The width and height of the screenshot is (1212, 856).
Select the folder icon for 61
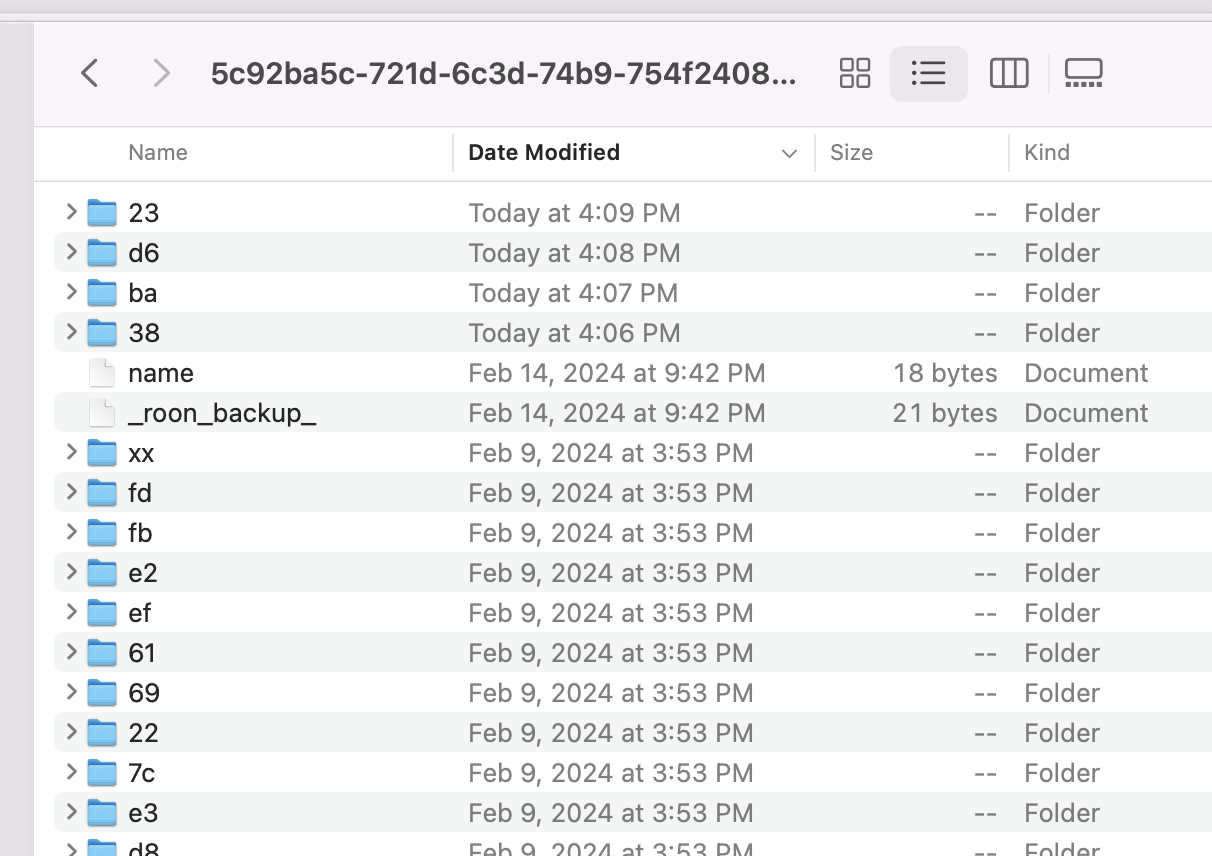pyautogui.click(x=102, y=653)
